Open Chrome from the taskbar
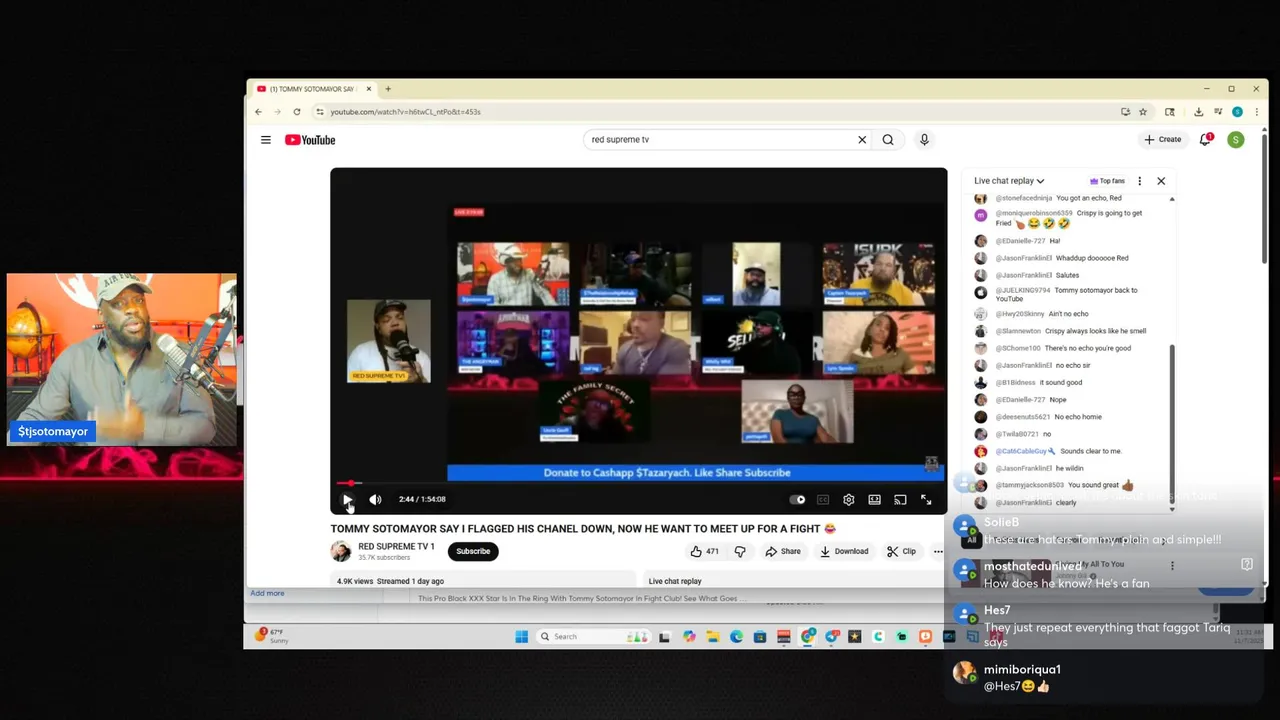The height and width of the screenshot is (720, 1280). [x=808, y=636]
